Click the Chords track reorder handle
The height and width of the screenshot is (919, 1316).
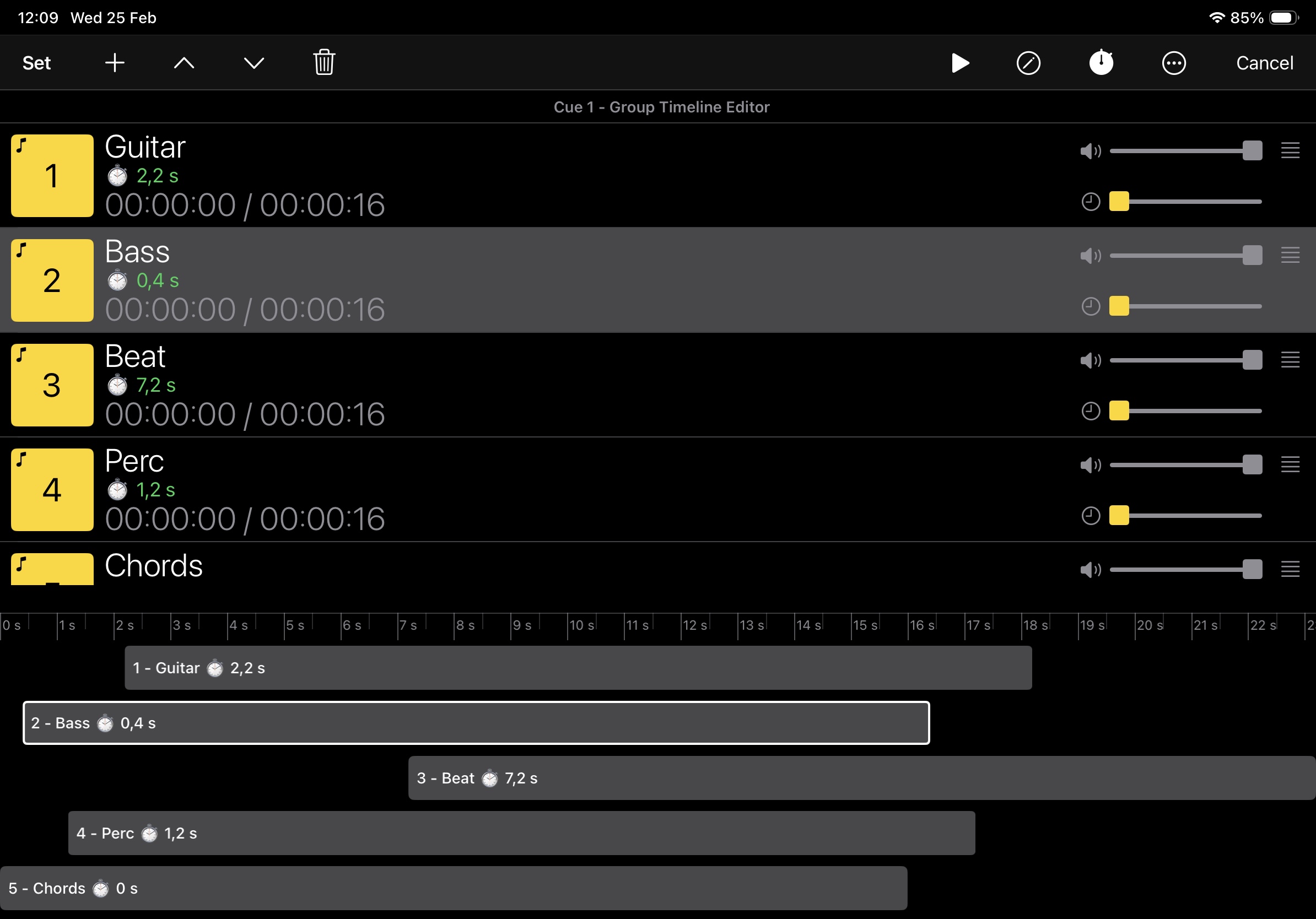pyautogui.click(x=1290, y=570)
